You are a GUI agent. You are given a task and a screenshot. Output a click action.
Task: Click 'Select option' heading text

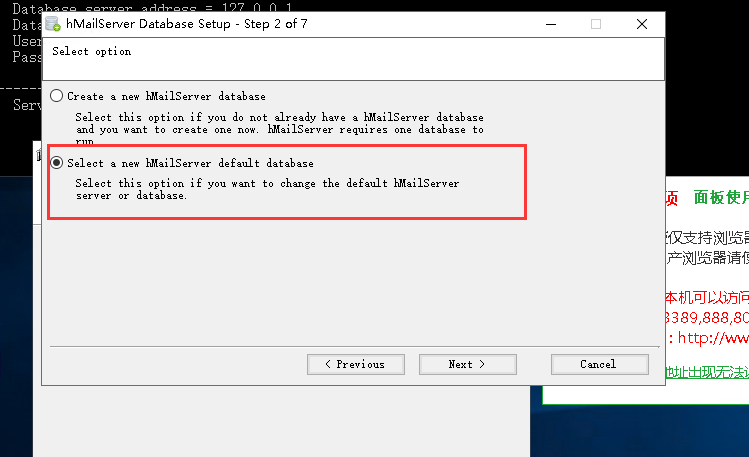[x=91, y=52]
